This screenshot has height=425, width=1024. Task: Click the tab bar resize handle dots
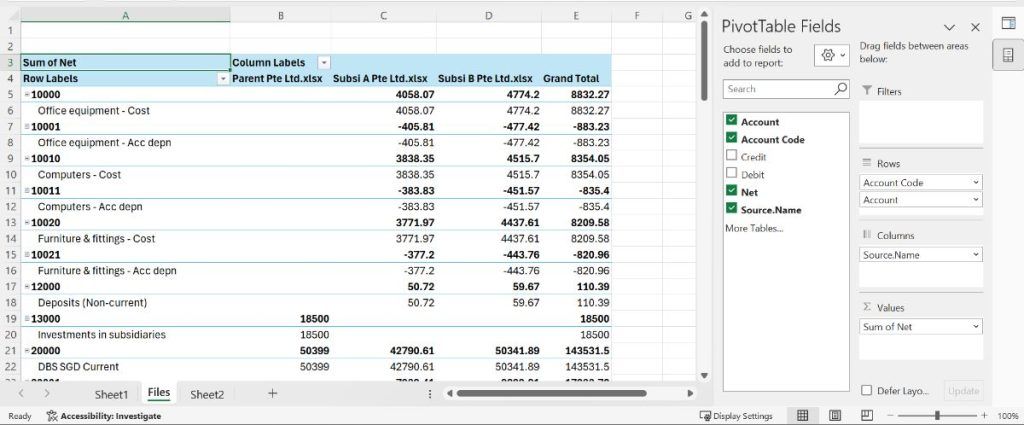430,394
